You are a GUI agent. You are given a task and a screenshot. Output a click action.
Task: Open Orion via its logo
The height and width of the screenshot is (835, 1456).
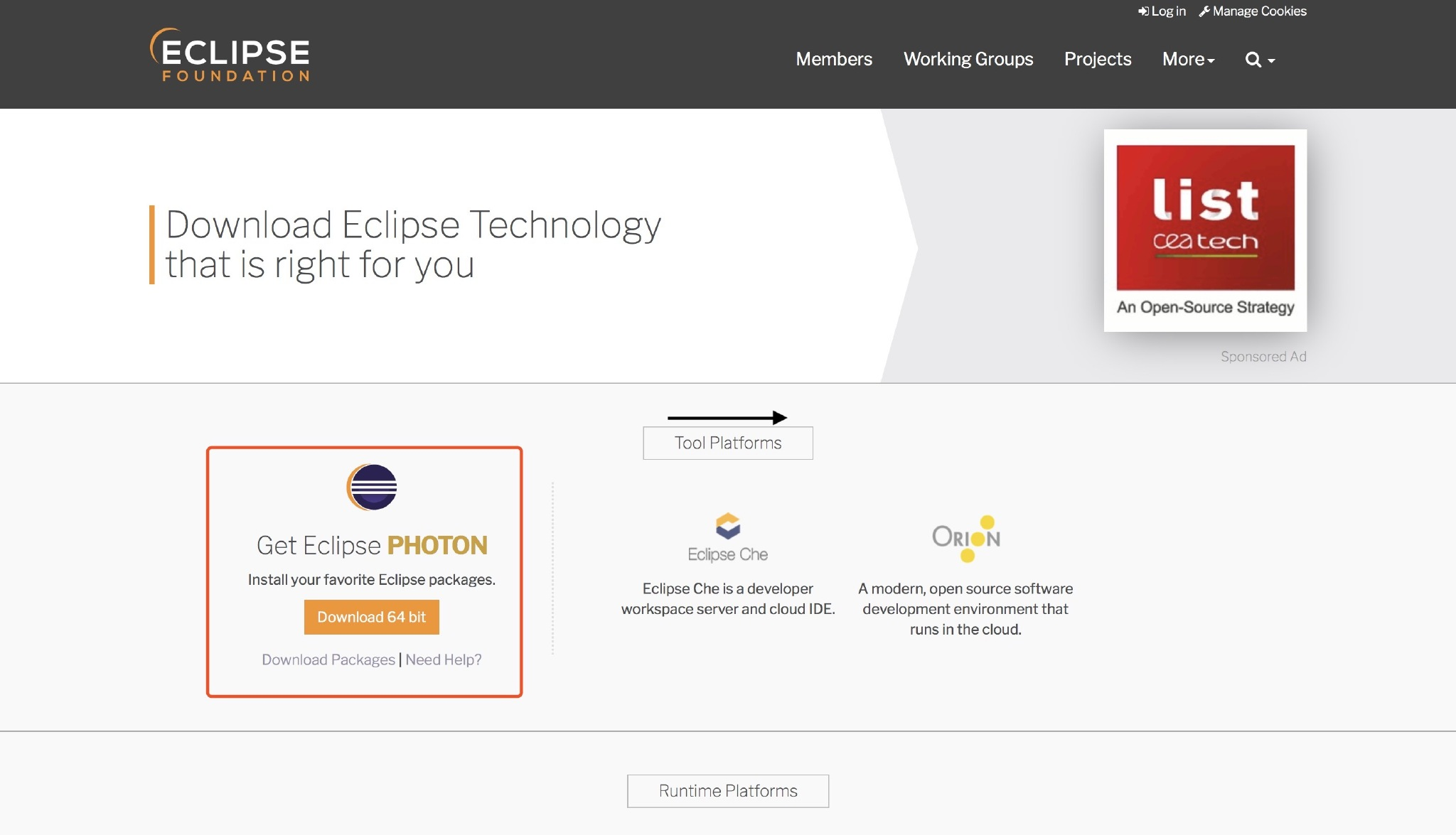(965, 538)
